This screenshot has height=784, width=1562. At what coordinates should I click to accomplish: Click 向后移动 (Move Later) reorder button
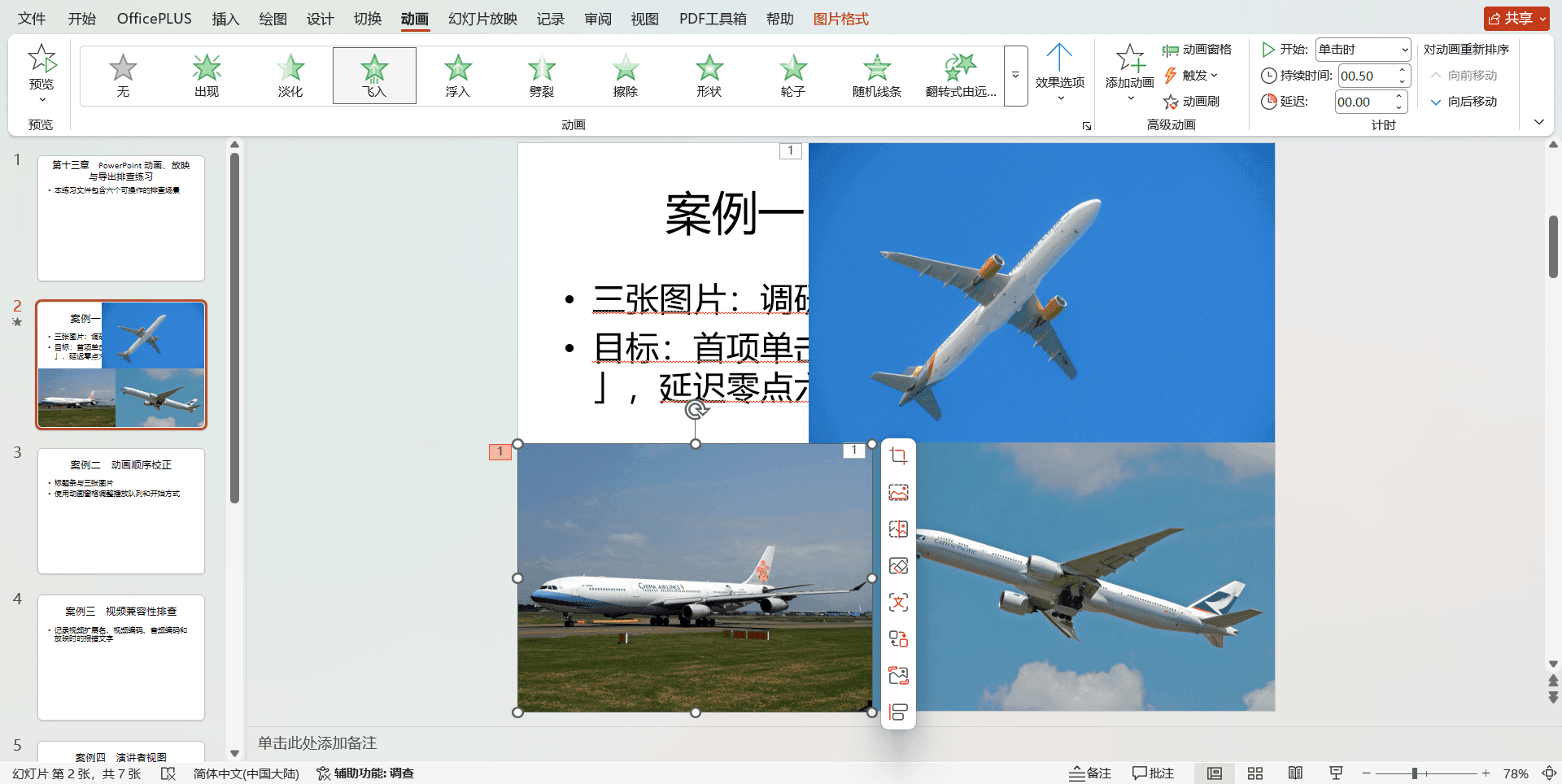[x=1464, y=102]
